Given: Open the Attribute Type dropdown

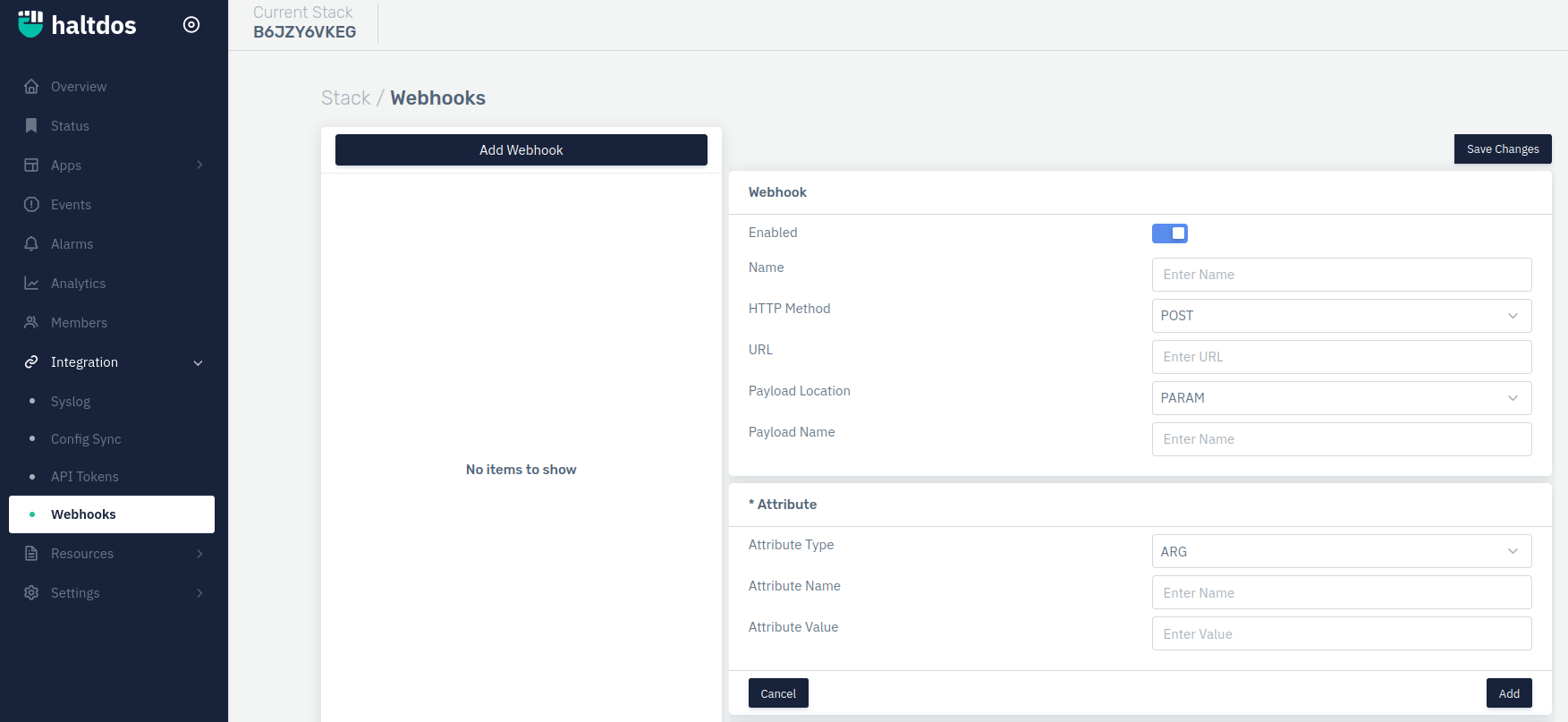Looking at the screenshot, I should pos(1342,552).
